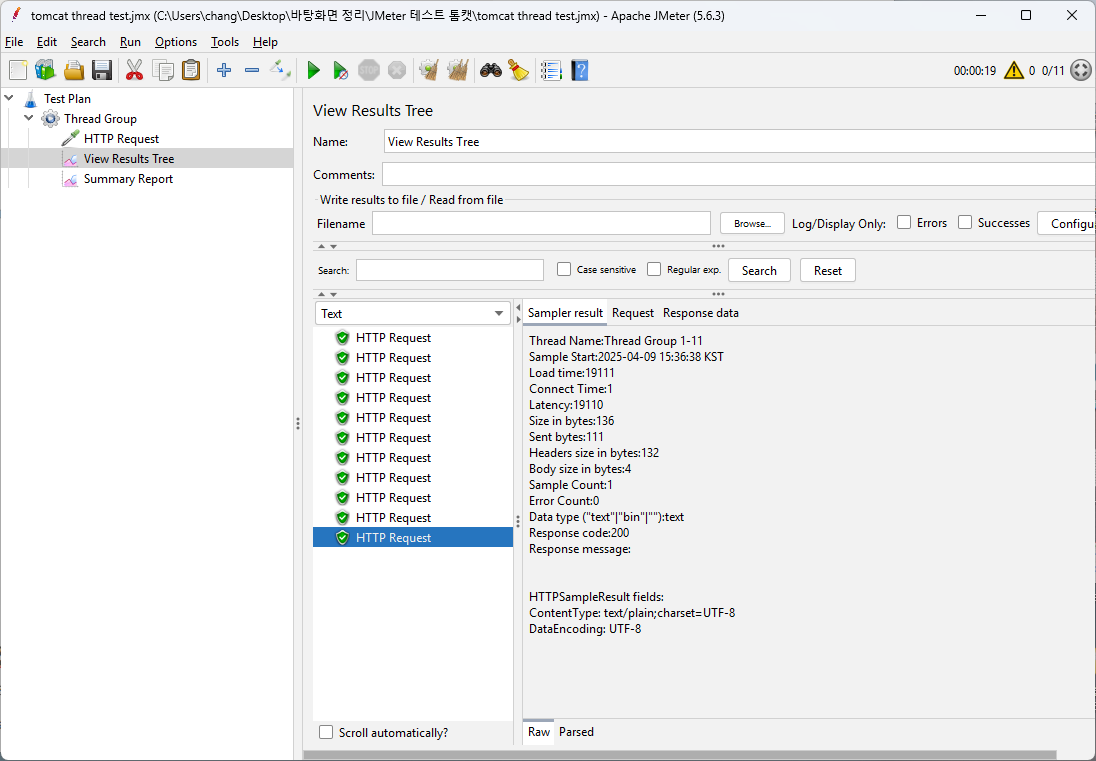
Task: Click the left splitter arrow beside Sampler result
Action: pos(518,307)
